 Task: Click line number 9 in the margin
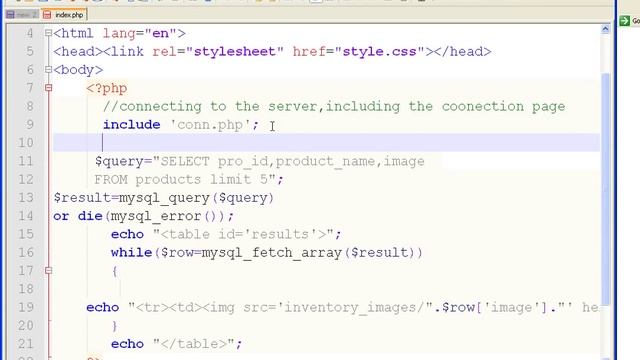click(x=29, y=124)
